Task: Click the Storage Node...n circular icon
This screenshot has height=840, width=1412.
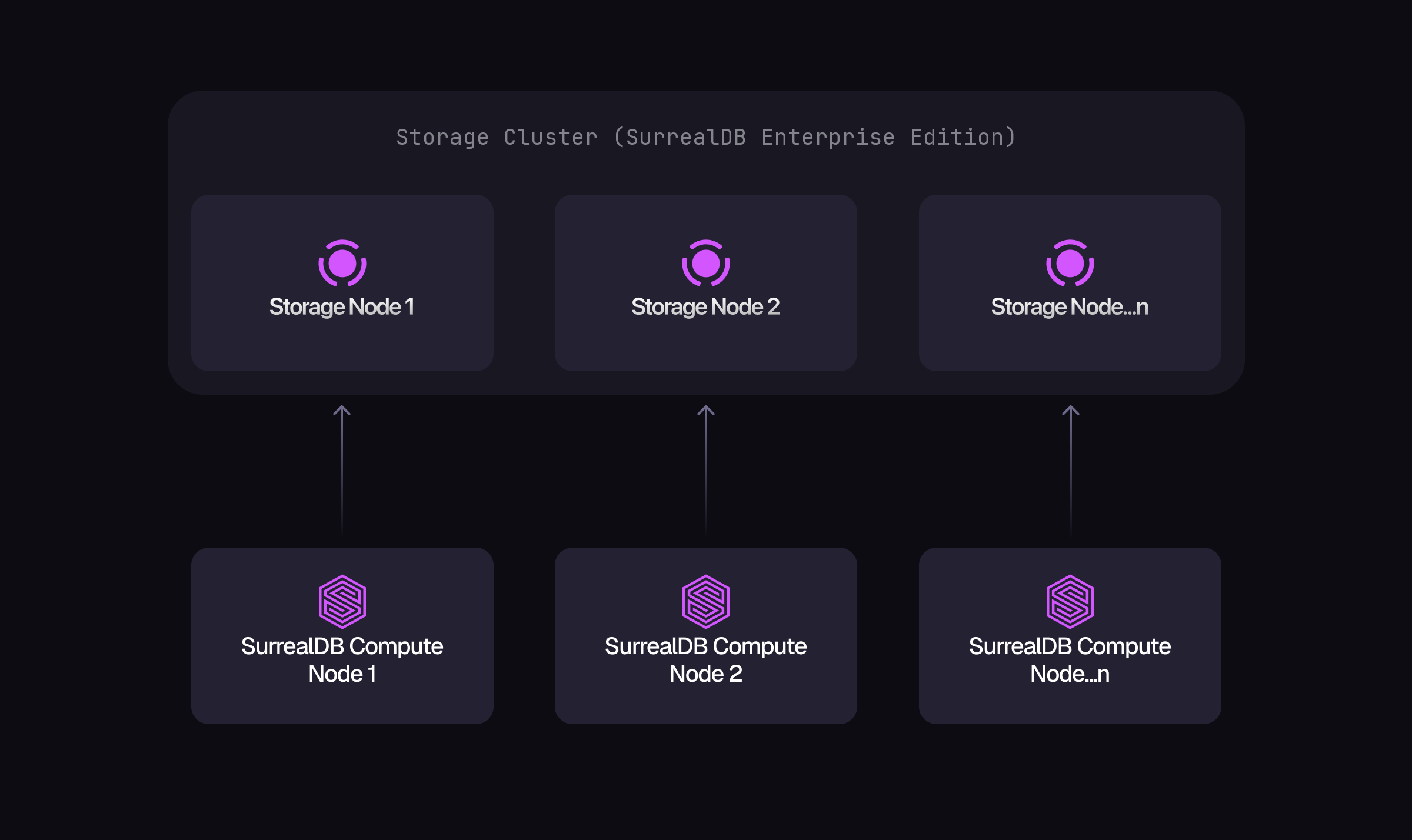Action: [x=1070, y=263]
